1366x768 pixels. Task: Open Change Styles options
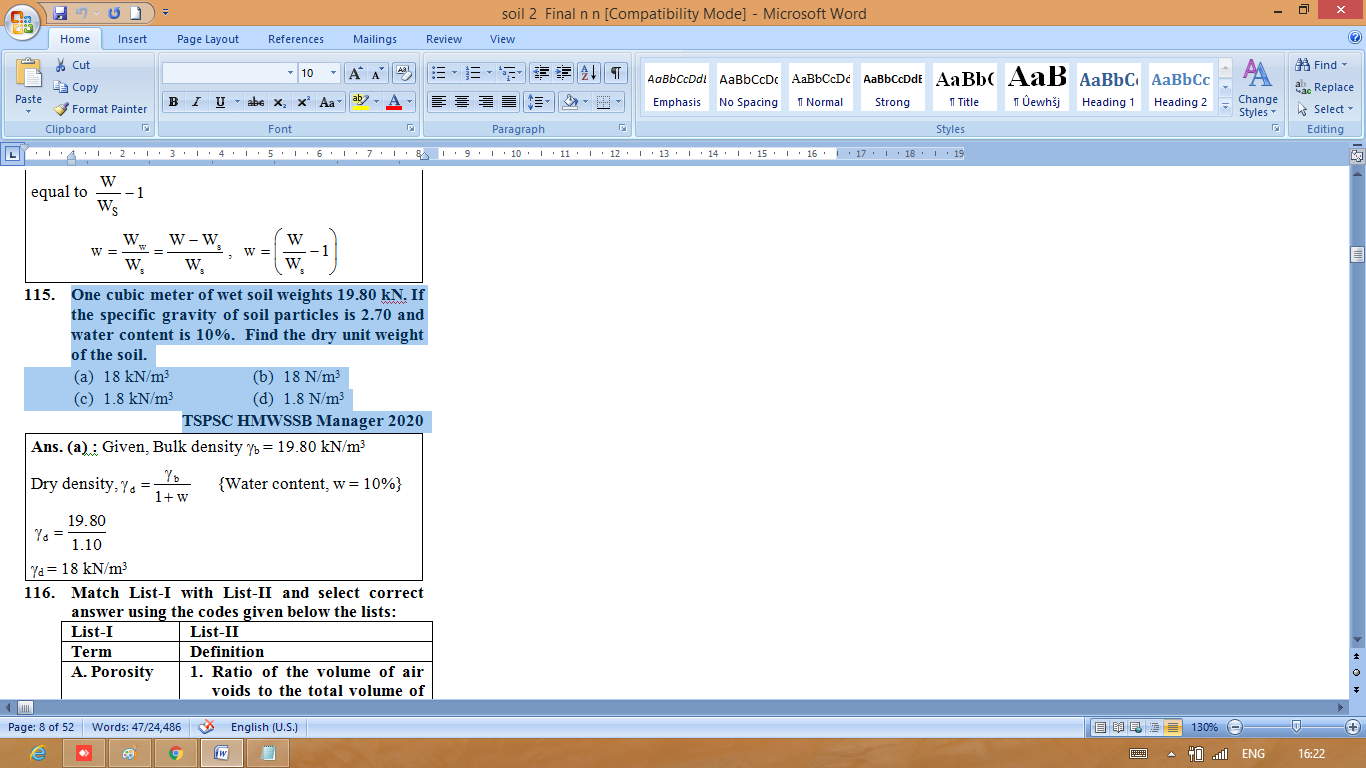[1257, 88]
